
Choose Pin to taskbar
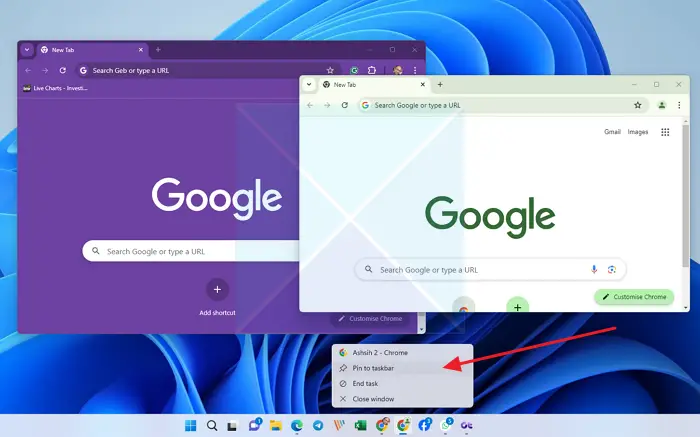[402, 368]
